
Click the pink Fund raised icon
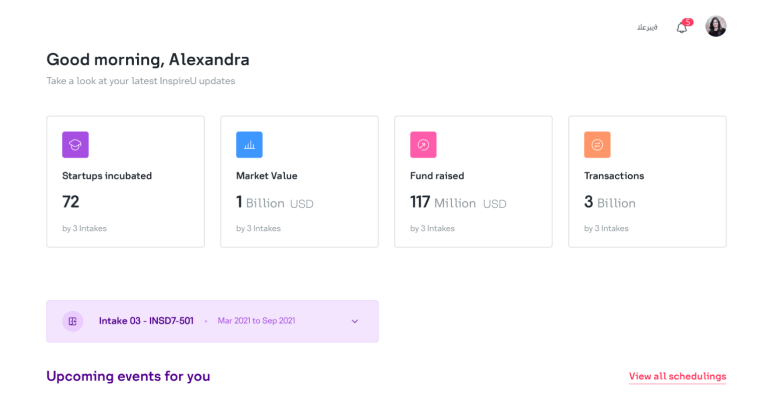(423, 145)
